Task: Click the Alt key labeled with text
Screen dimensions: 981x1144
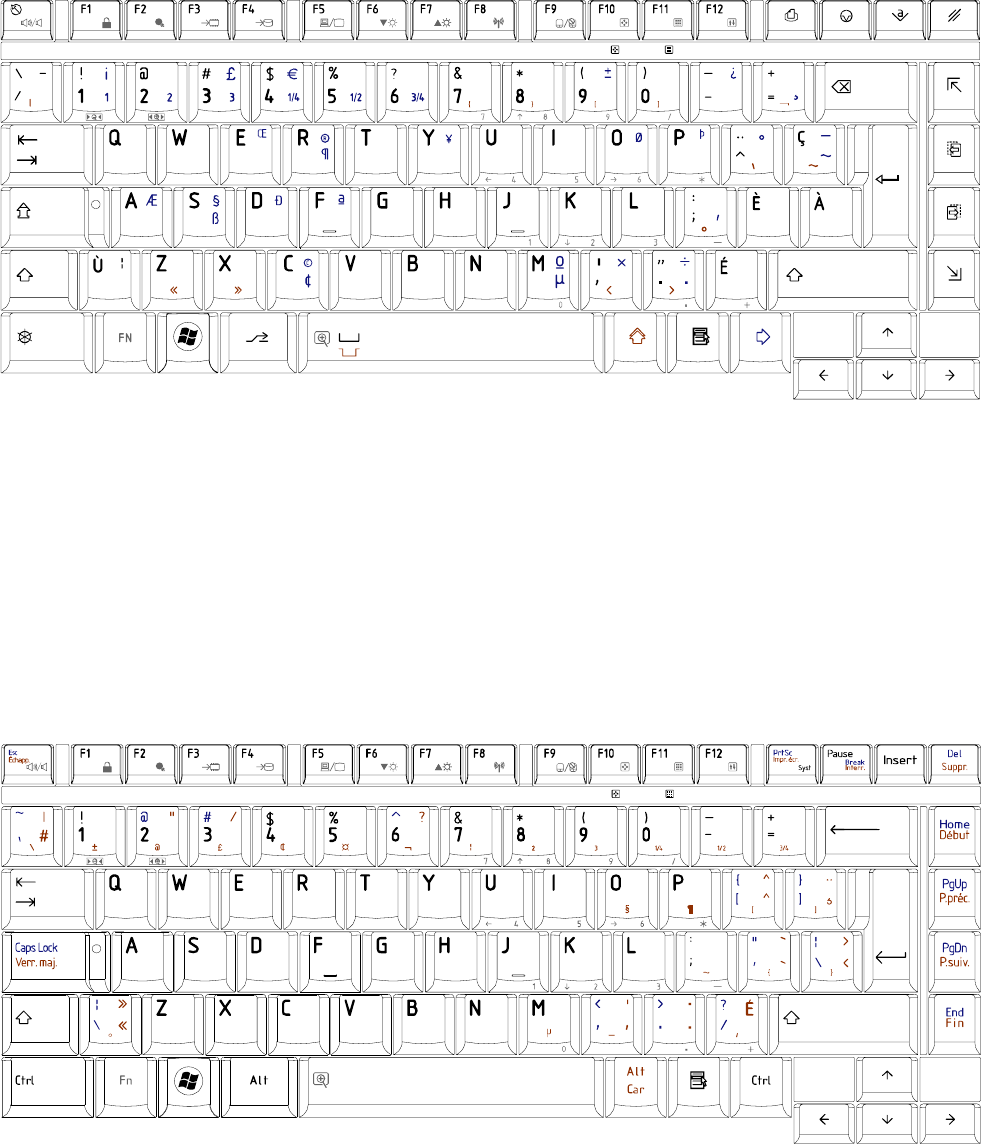Action: pos(259,1086)
